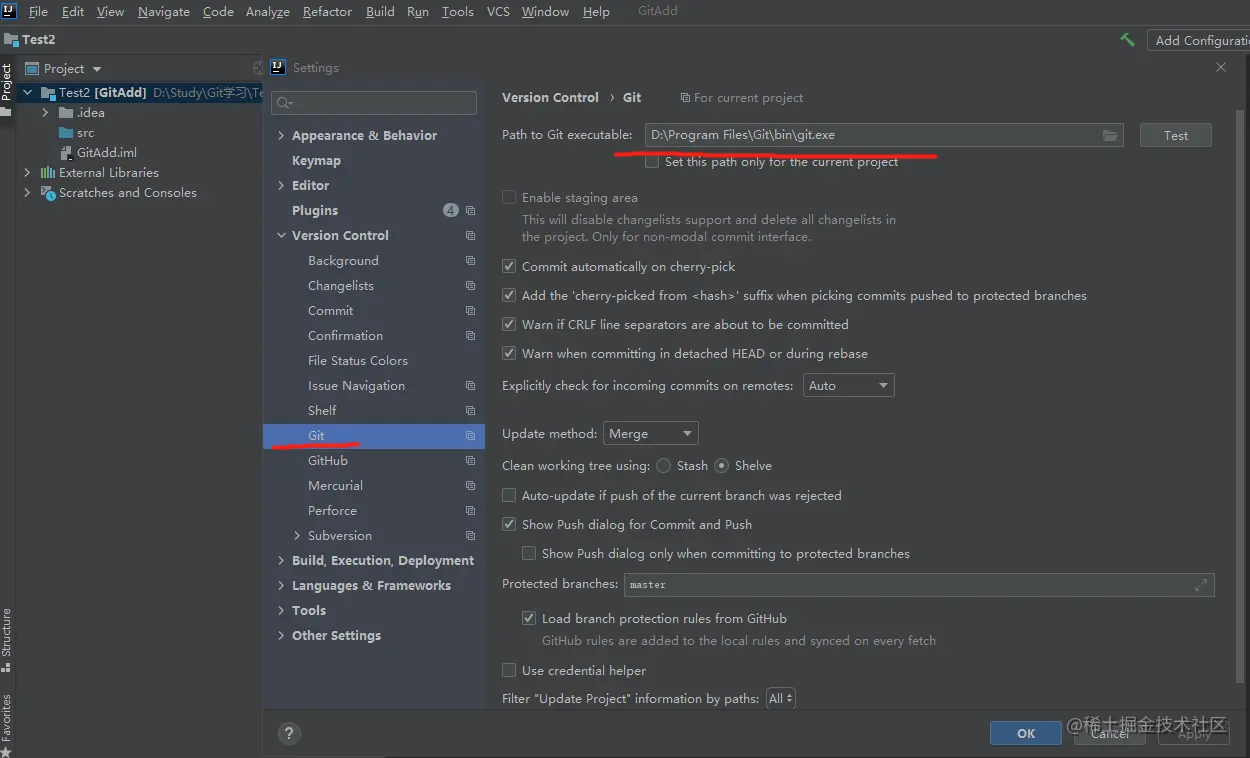
Task: Expand the Tools settings group
Action: tap(281, 611)
